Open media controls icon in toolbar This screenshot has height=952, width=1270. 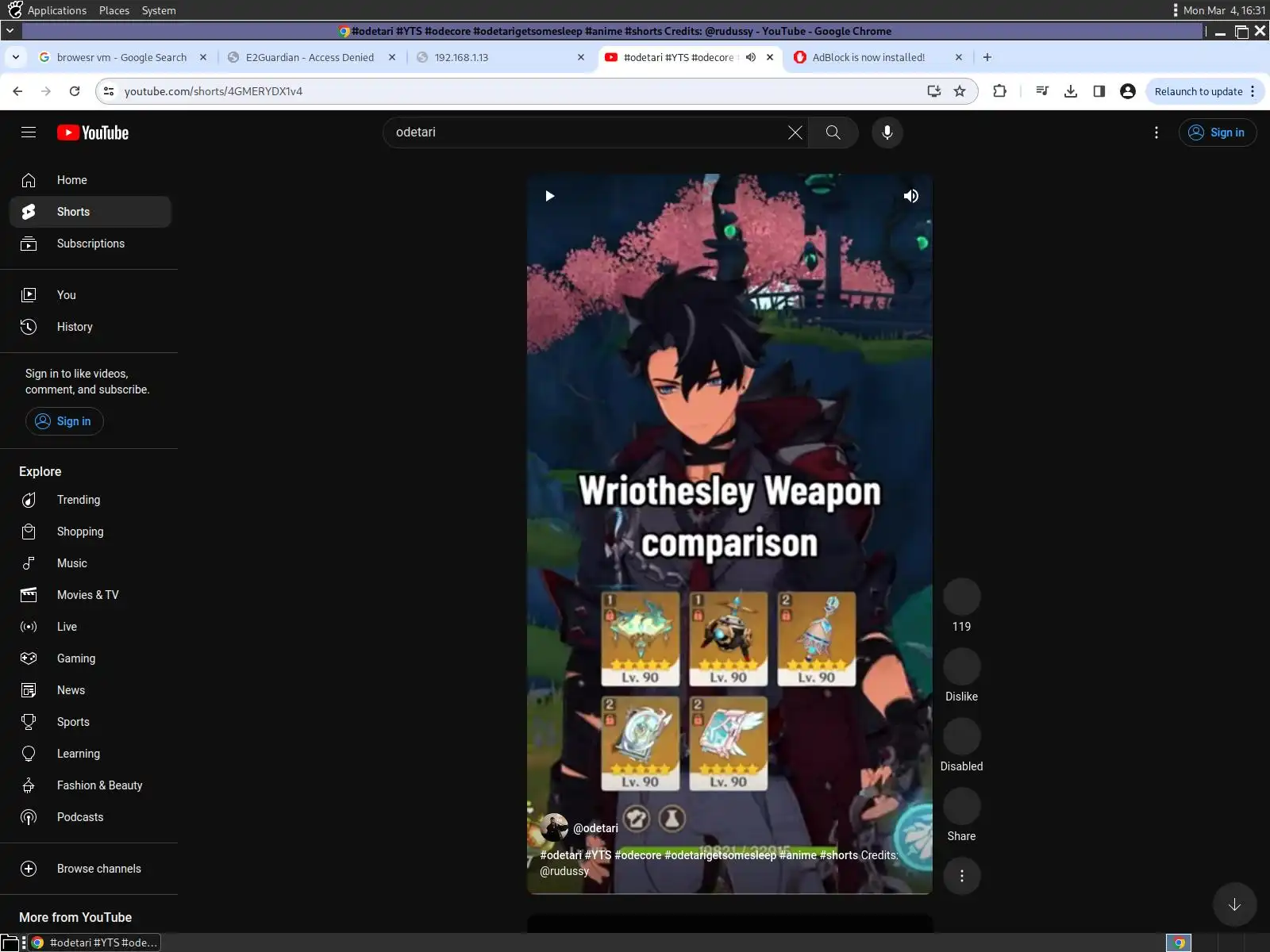coord(1042,91)
